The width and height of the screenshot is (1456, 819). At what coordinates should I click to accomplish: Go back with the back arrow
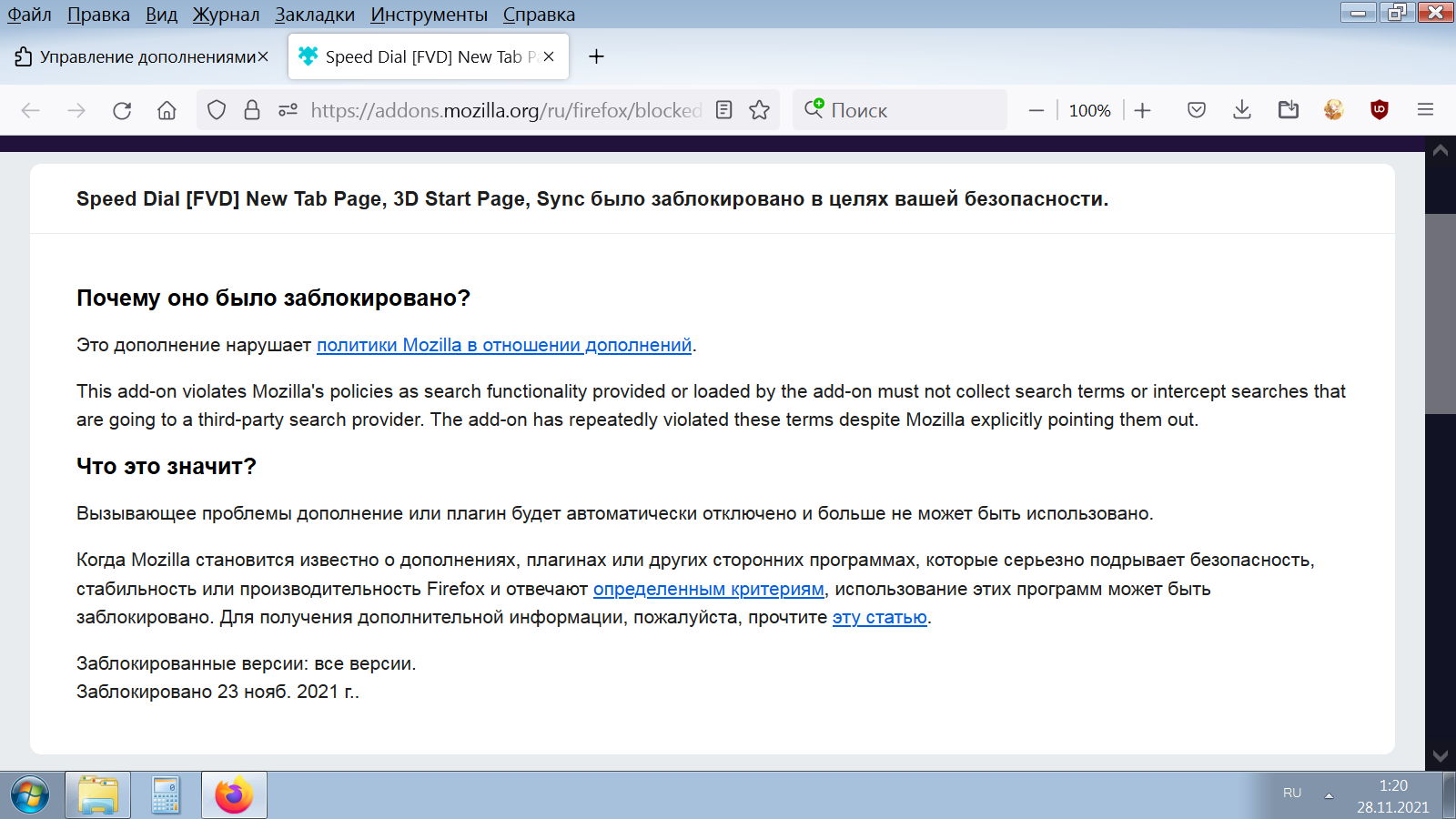(x=31, y=110)
